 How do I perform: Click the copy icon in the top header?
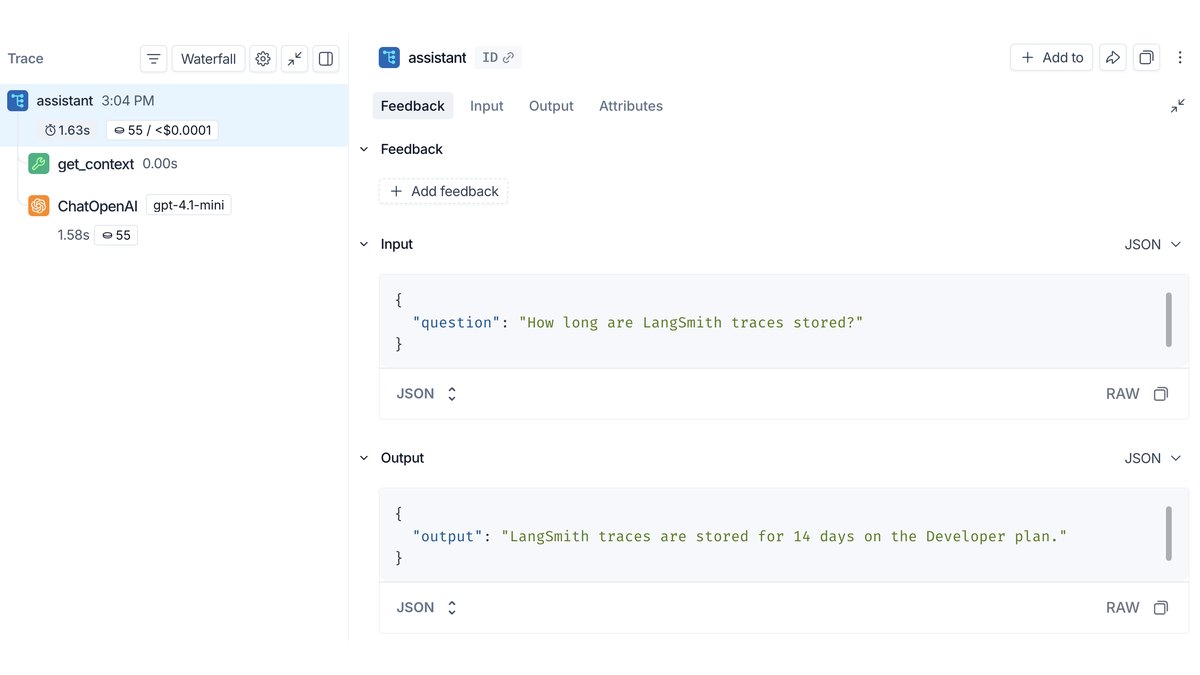[1146, 58]
